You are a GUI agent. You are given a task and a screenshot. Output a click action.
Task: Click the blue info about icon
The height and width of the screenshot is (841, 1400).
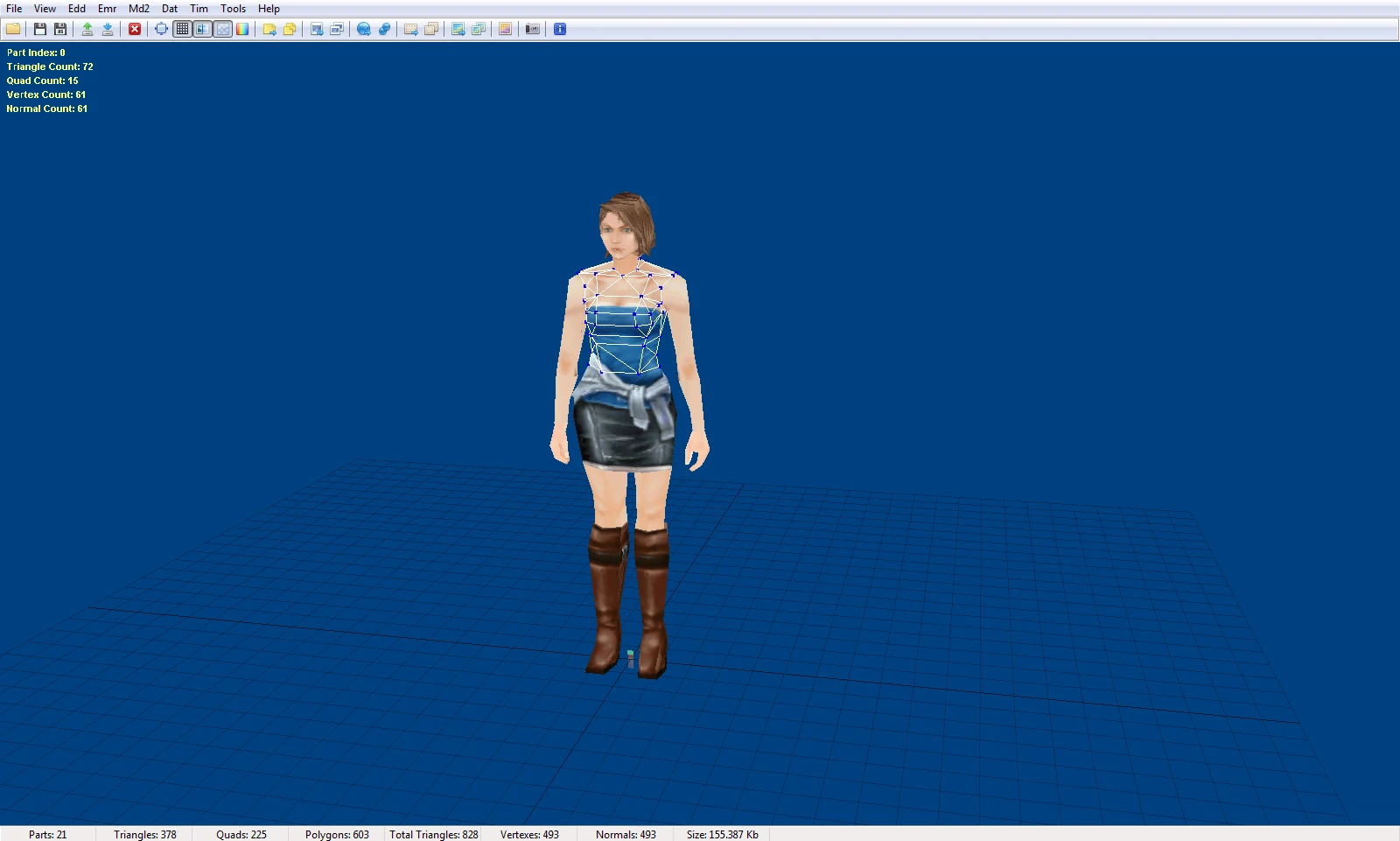560,29
